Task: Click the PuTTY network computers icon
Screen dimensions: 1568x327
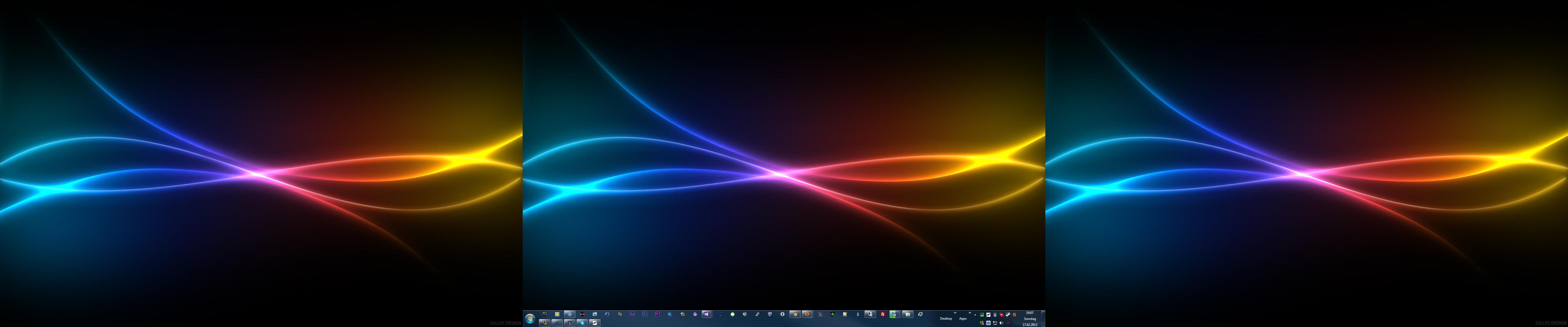Action: coord(758,314)
